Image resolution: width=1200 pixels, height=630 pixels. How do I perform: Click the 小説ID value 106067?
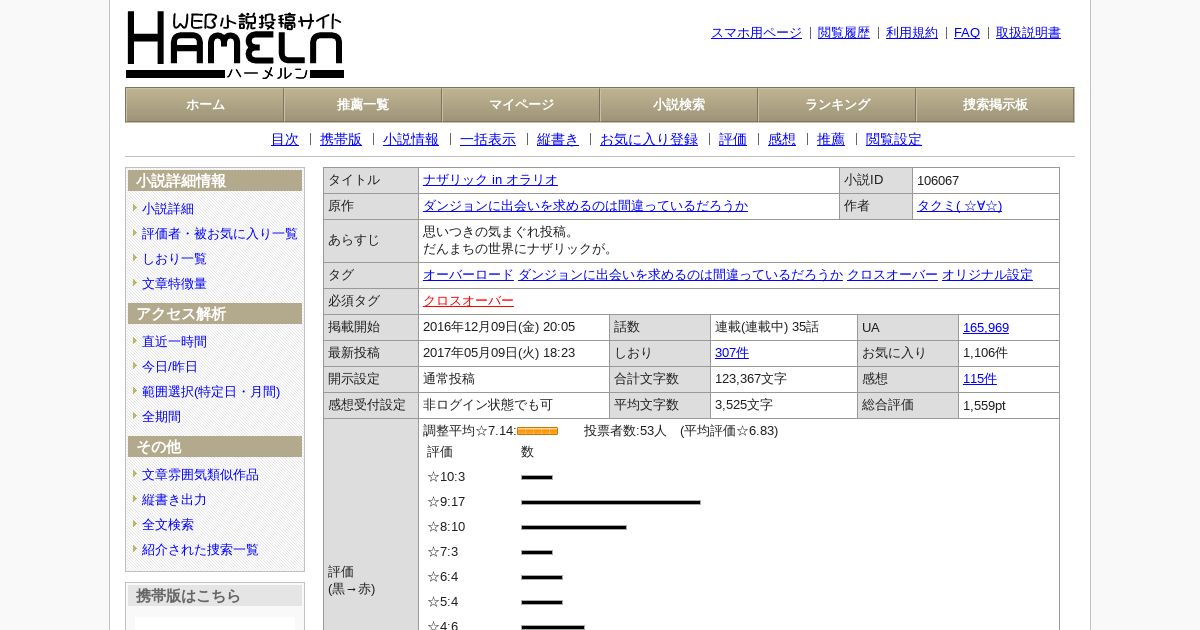[x=938, y=181]
